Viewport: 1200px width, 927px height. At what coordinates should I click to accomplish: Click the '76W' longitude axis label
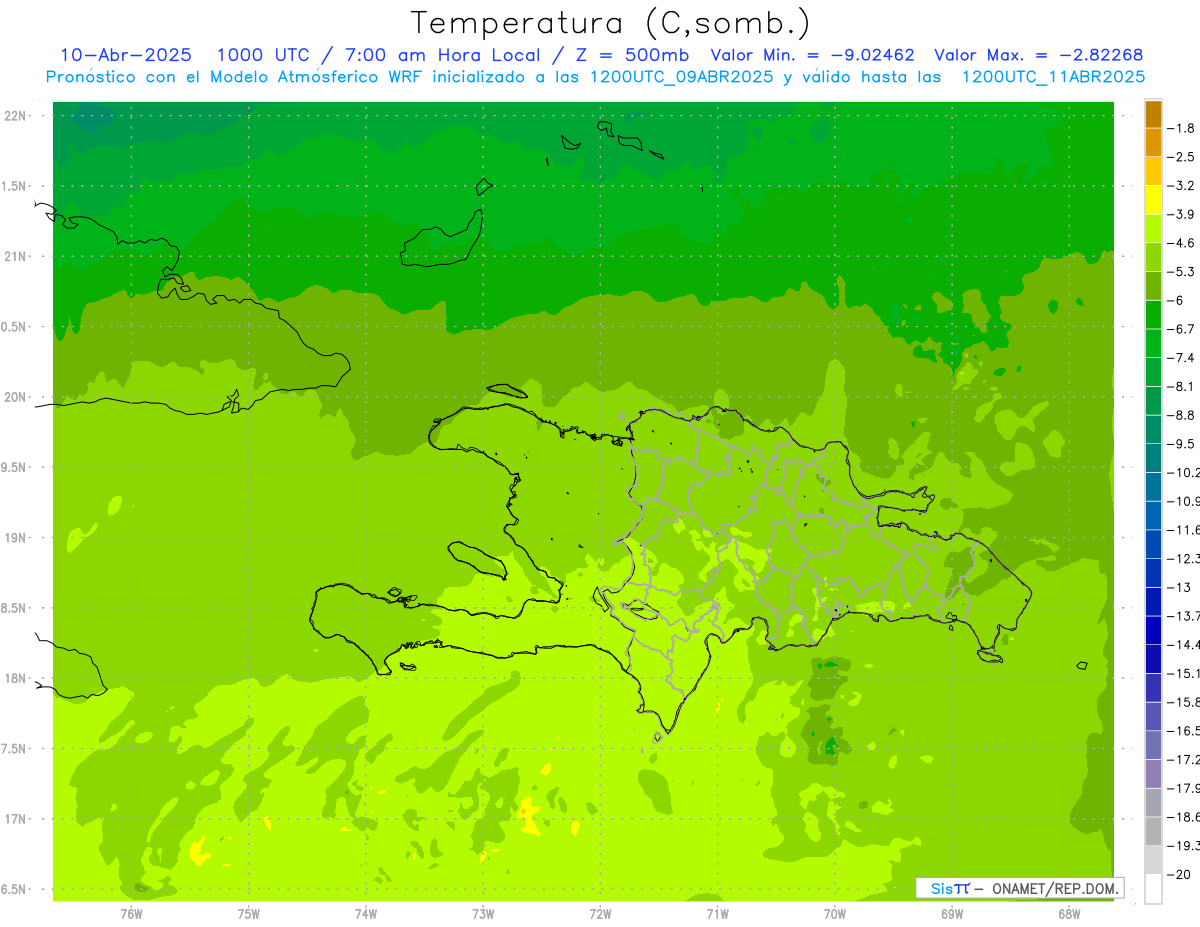point(131,914)
